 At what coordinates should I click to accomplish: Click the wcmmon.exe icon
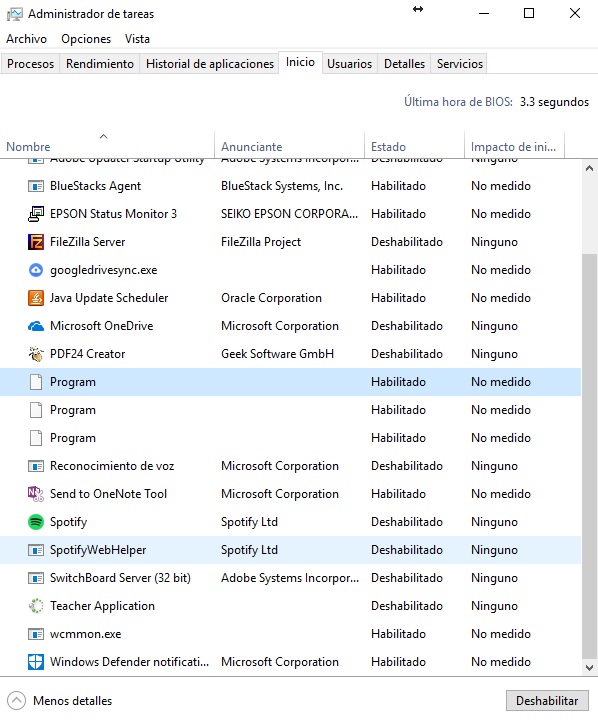[36, 634]
